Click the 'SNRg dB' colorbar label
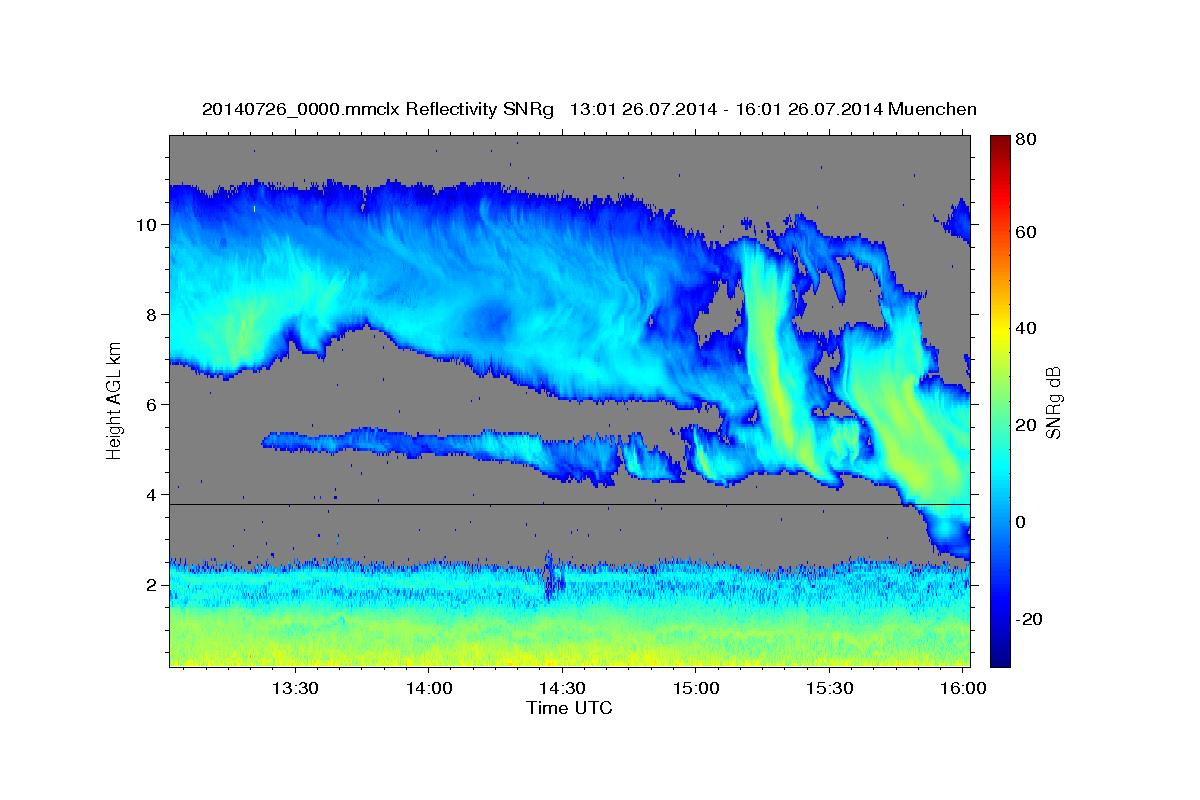Screen dimensions: 1200x800 (x=1053, y=402)
